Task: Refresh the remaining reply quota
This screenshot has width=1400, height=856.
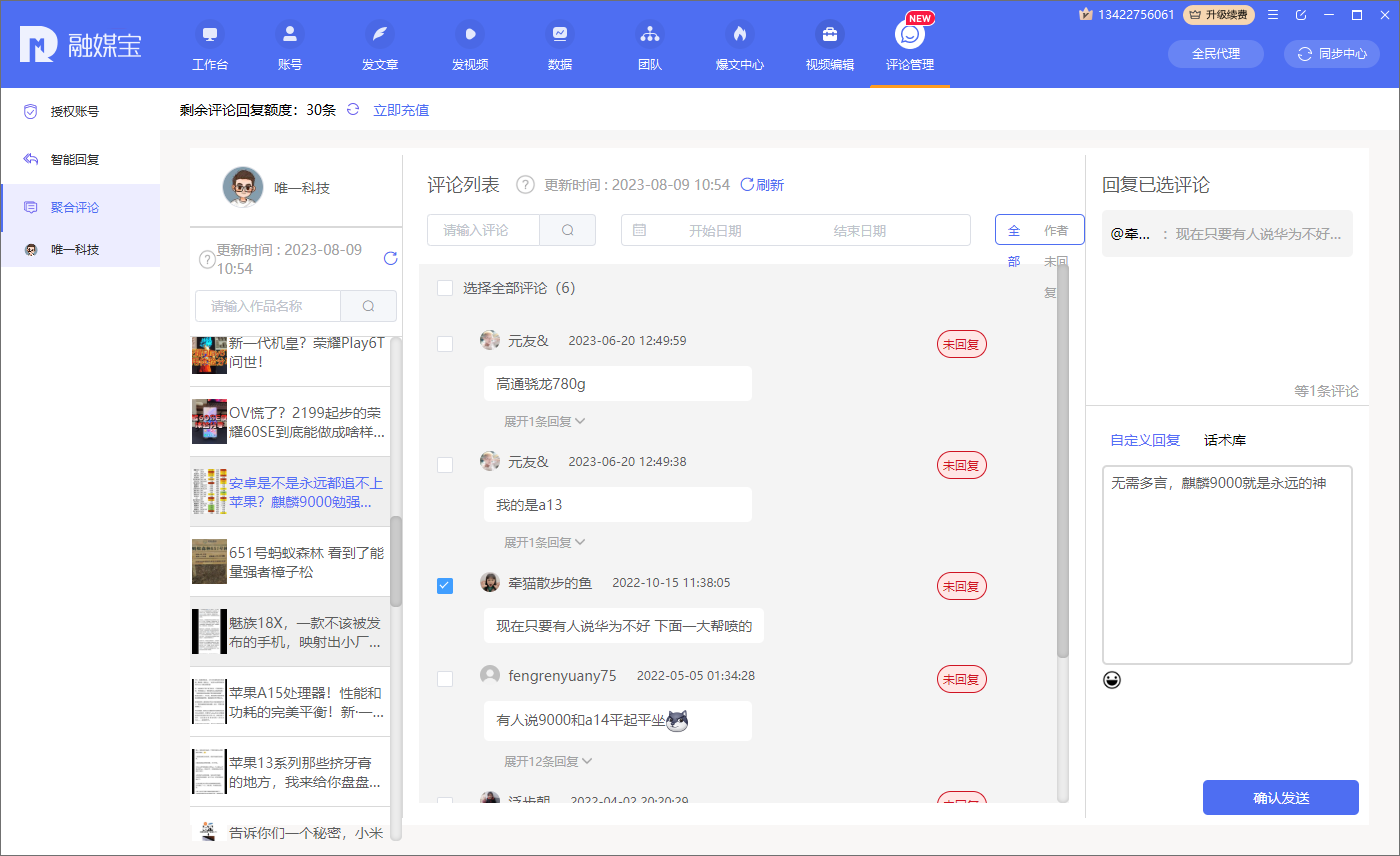Action: click(352, 109)
